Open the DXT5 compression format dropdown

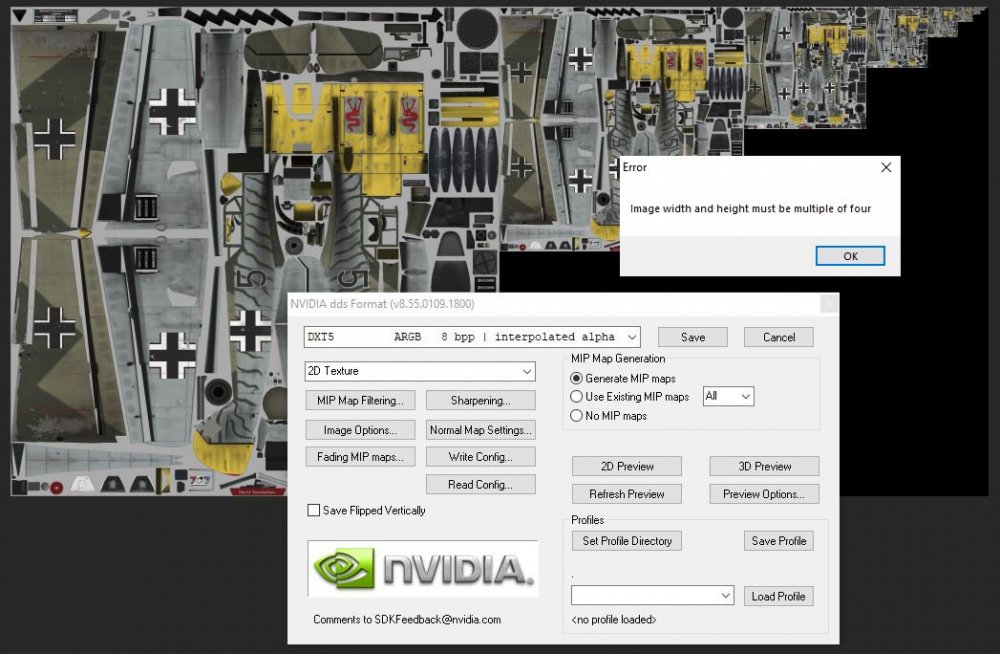coord(471,337)
